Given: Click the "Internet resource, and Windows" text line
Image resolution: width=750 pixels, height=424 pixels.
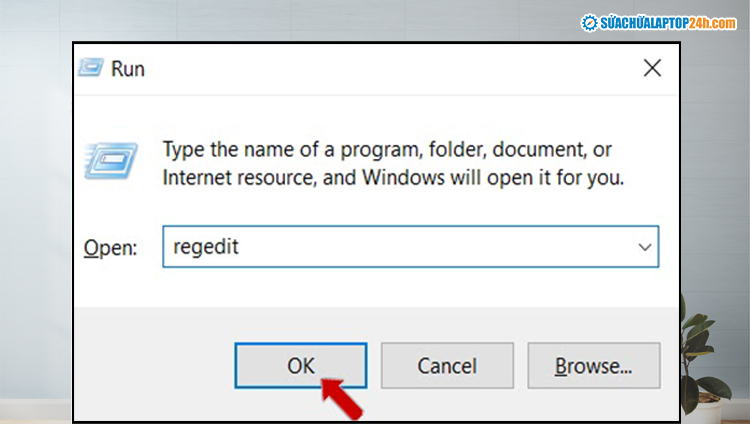Looking at the screenshot, I should click(x=392, y=180).
